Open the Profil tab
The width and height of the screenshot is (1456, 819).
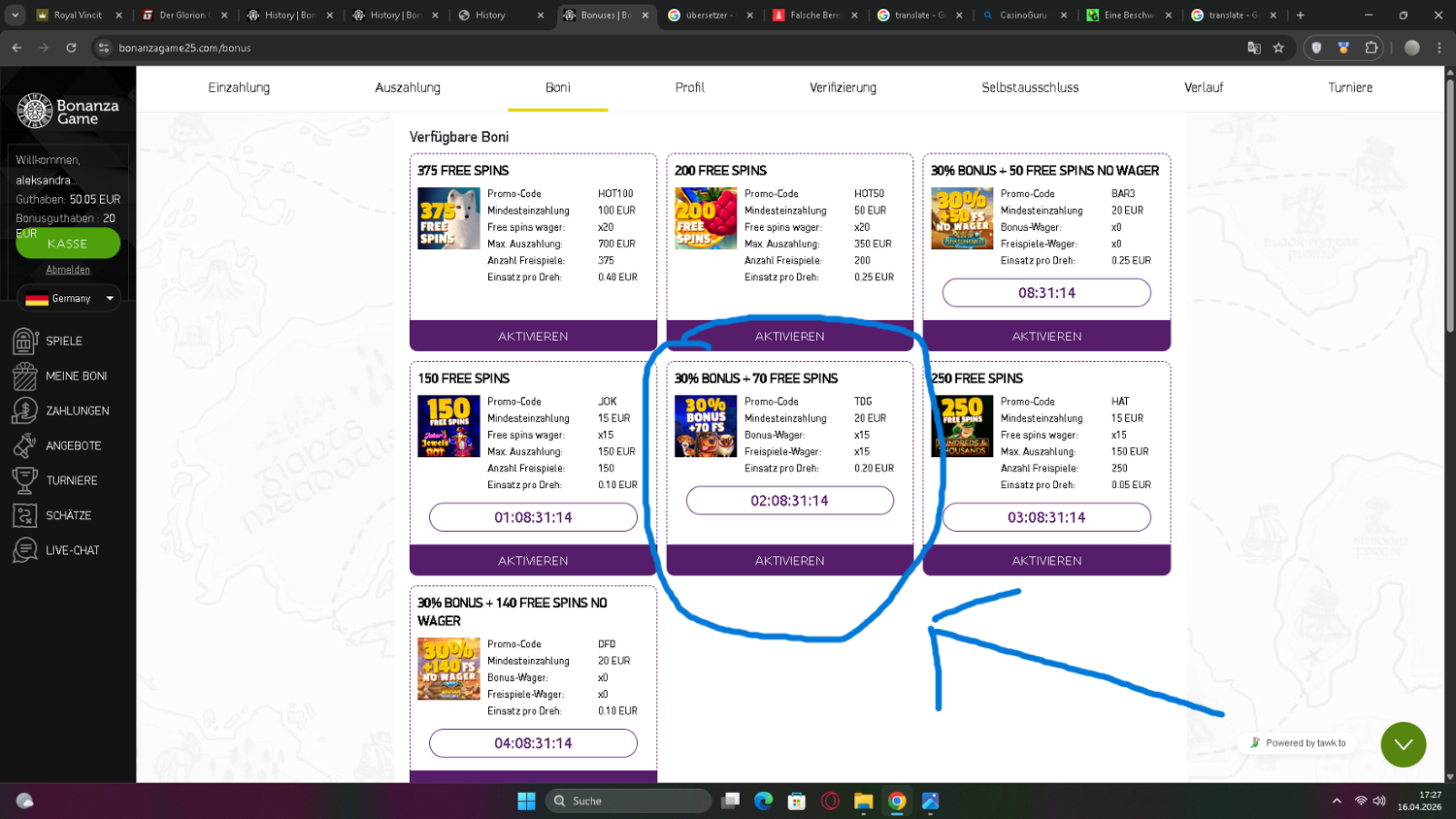point(690,87)
